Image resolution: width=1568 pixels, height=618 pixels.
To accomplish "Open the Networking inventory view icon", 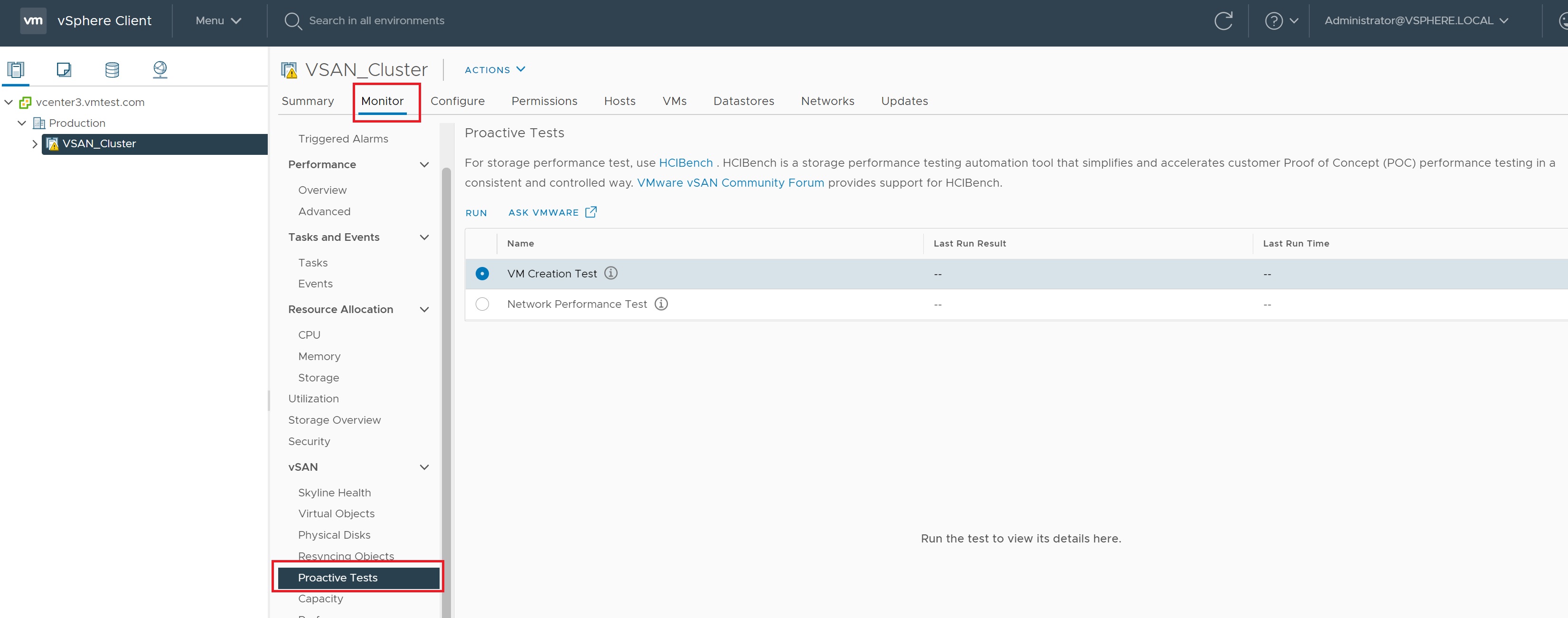I will click(x=160, y=69).
